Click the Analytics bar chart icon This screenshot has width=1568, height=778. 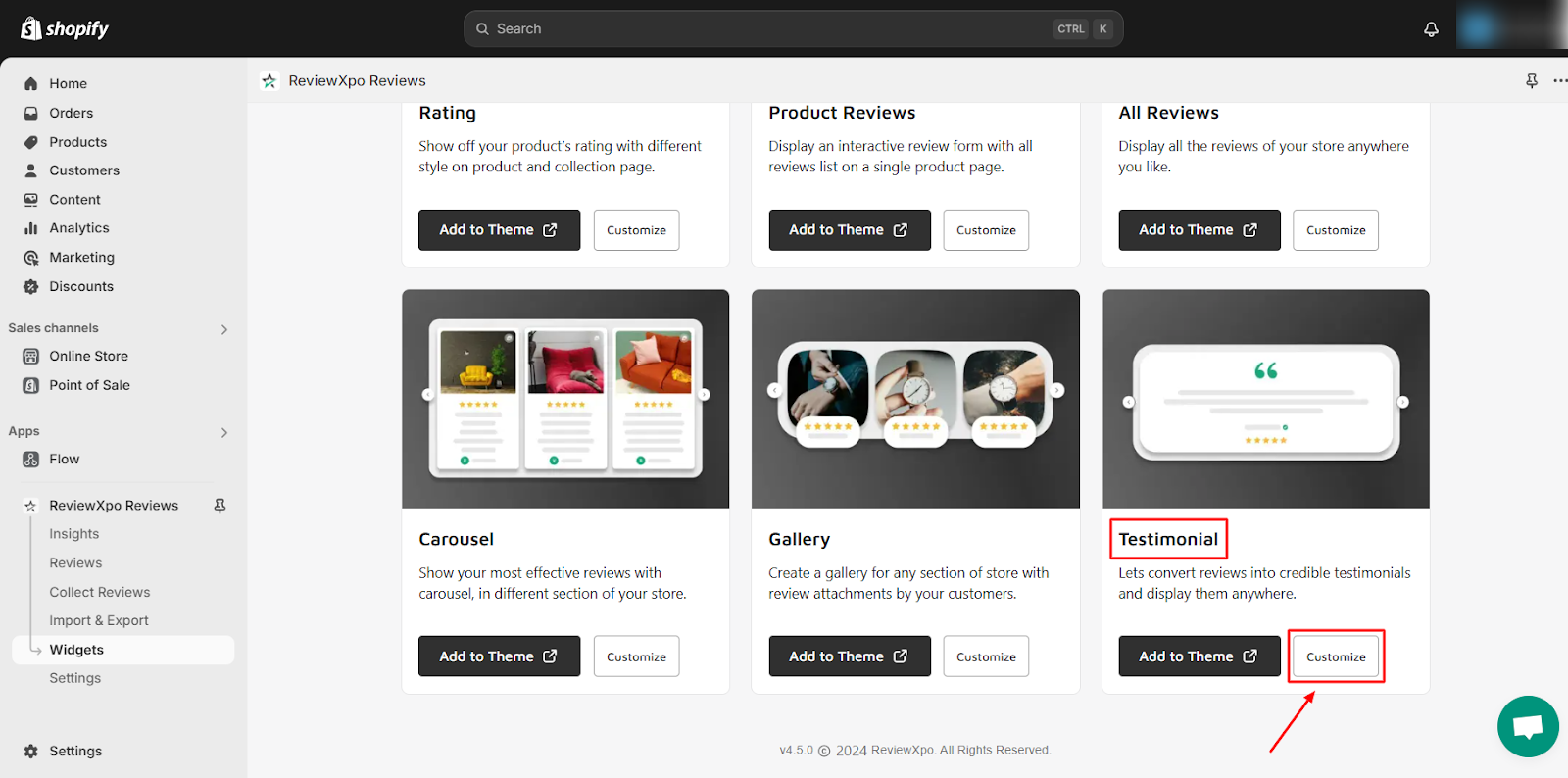point(30,228)
